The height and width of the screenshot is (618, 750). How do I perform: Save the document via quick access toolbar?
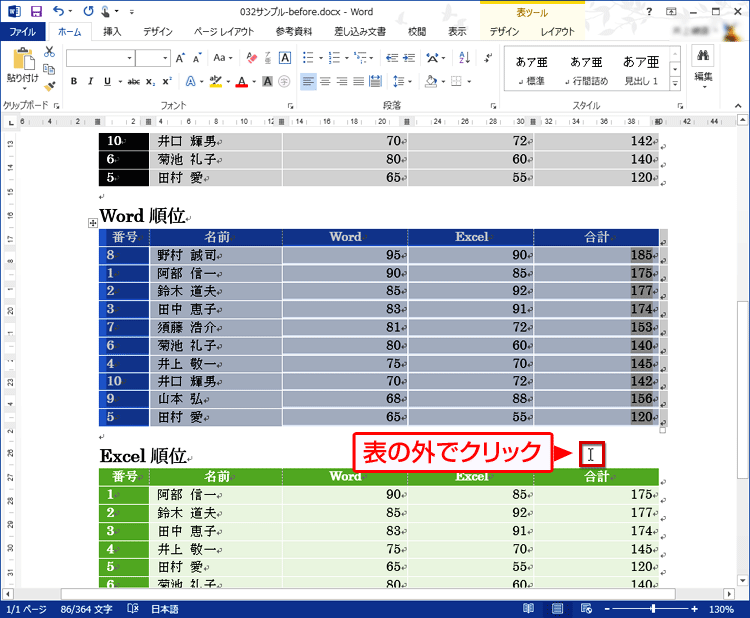tap(36, 11)
